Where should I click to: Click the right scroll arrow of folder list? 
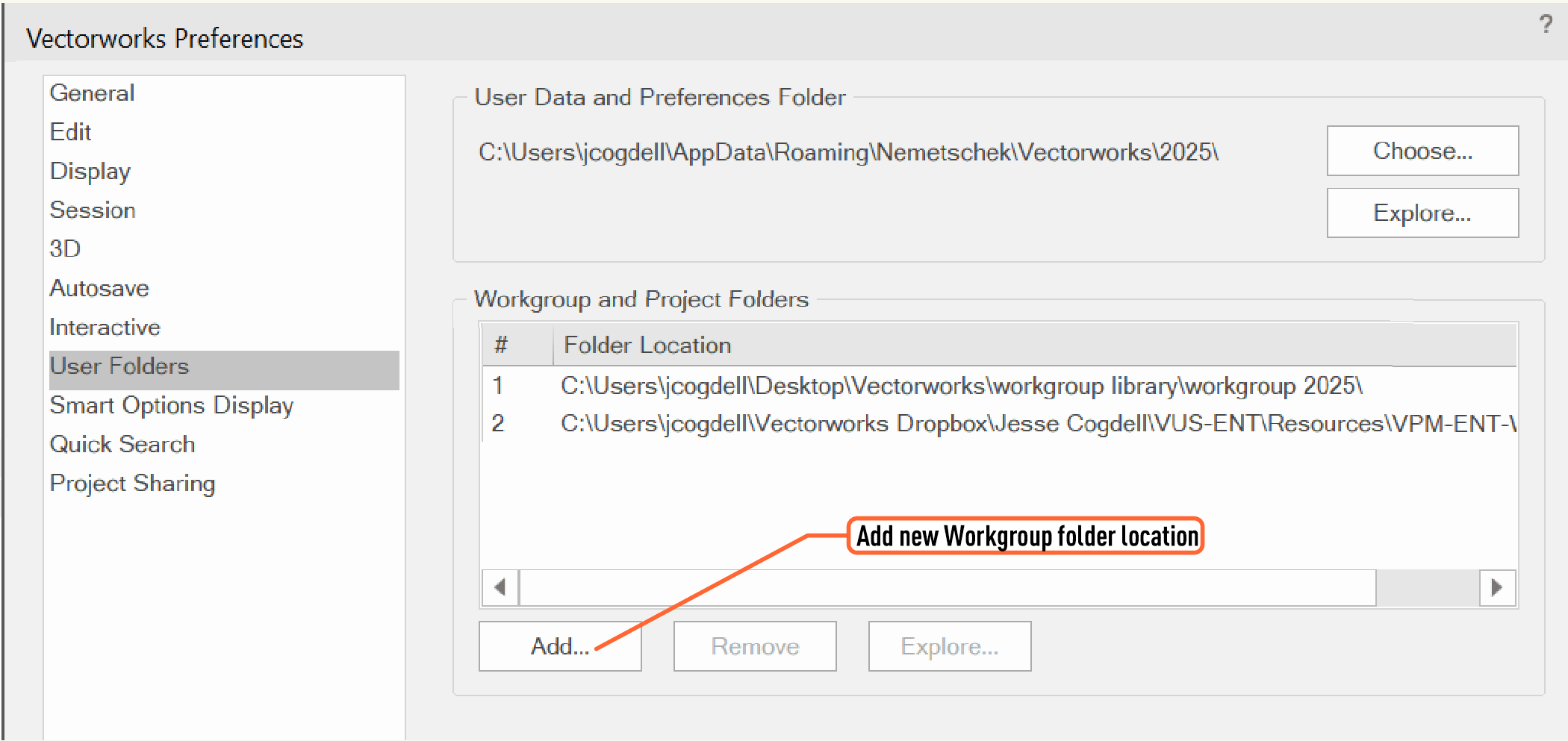tap(1497, 587)
